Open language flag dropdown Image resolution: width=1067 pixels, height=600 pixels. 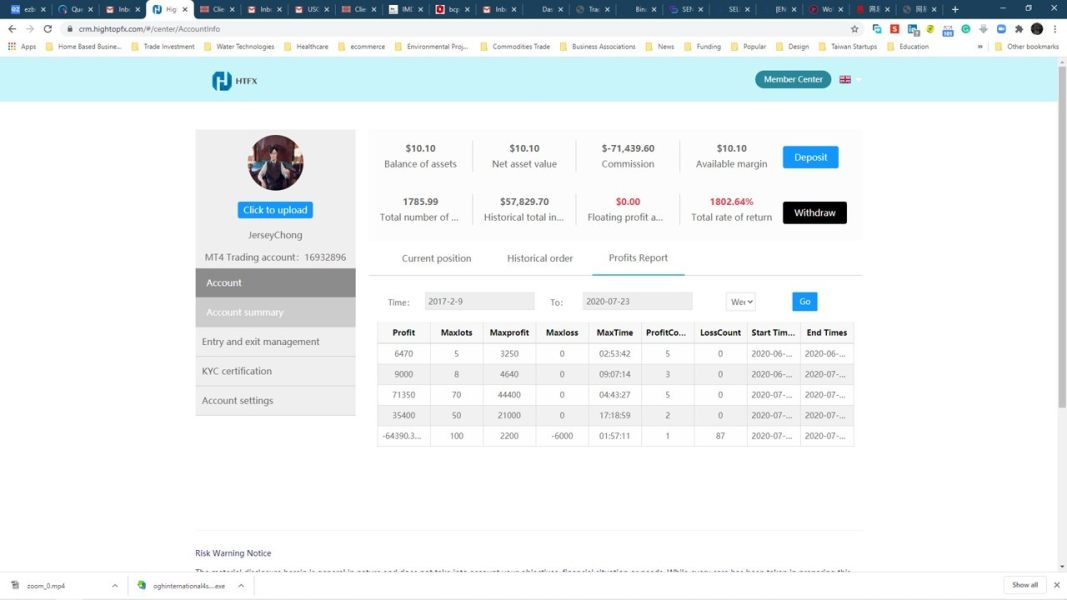click(850, 80)
